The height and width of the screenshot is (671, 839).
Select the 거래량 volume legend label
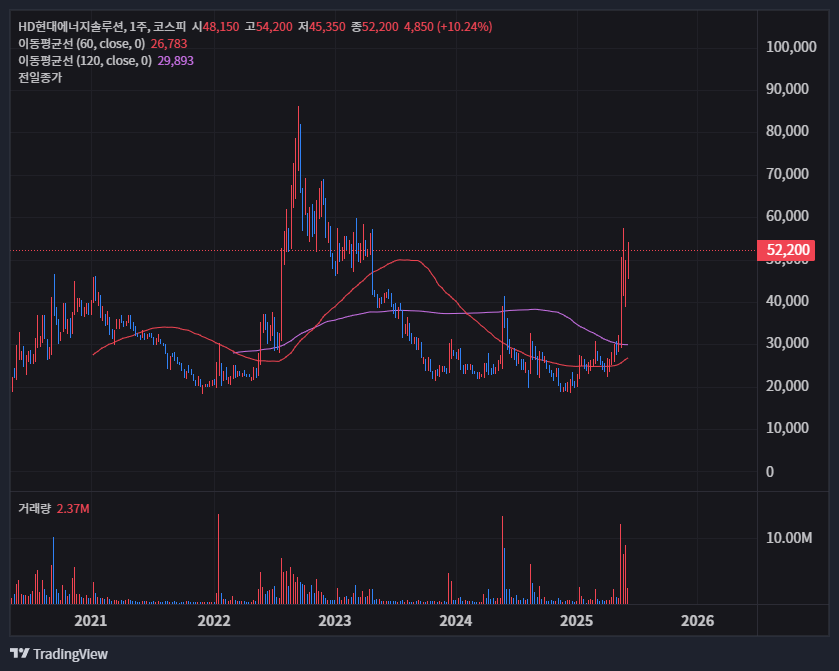point(34,508)
